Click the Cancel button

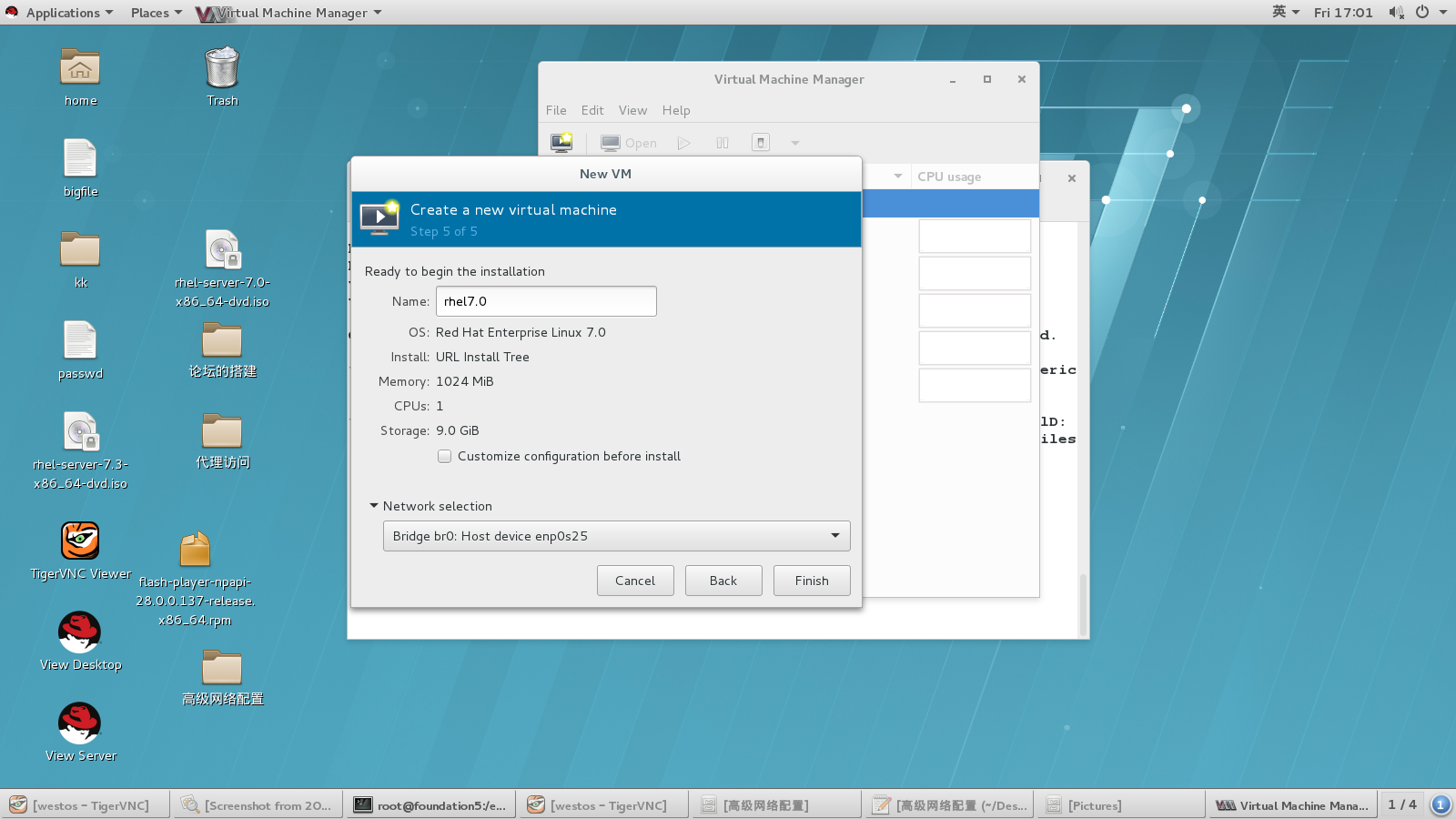[635, 581]
